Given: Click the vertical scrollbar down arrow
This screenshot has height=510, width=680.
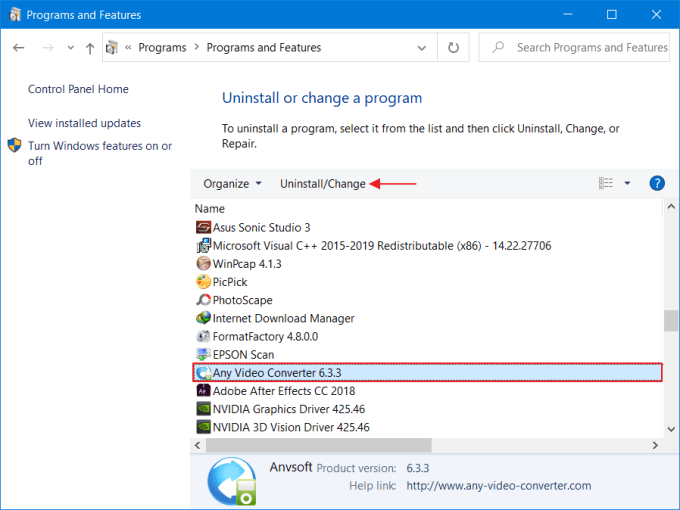Looking at the screenshot, I should click(671, 429).
